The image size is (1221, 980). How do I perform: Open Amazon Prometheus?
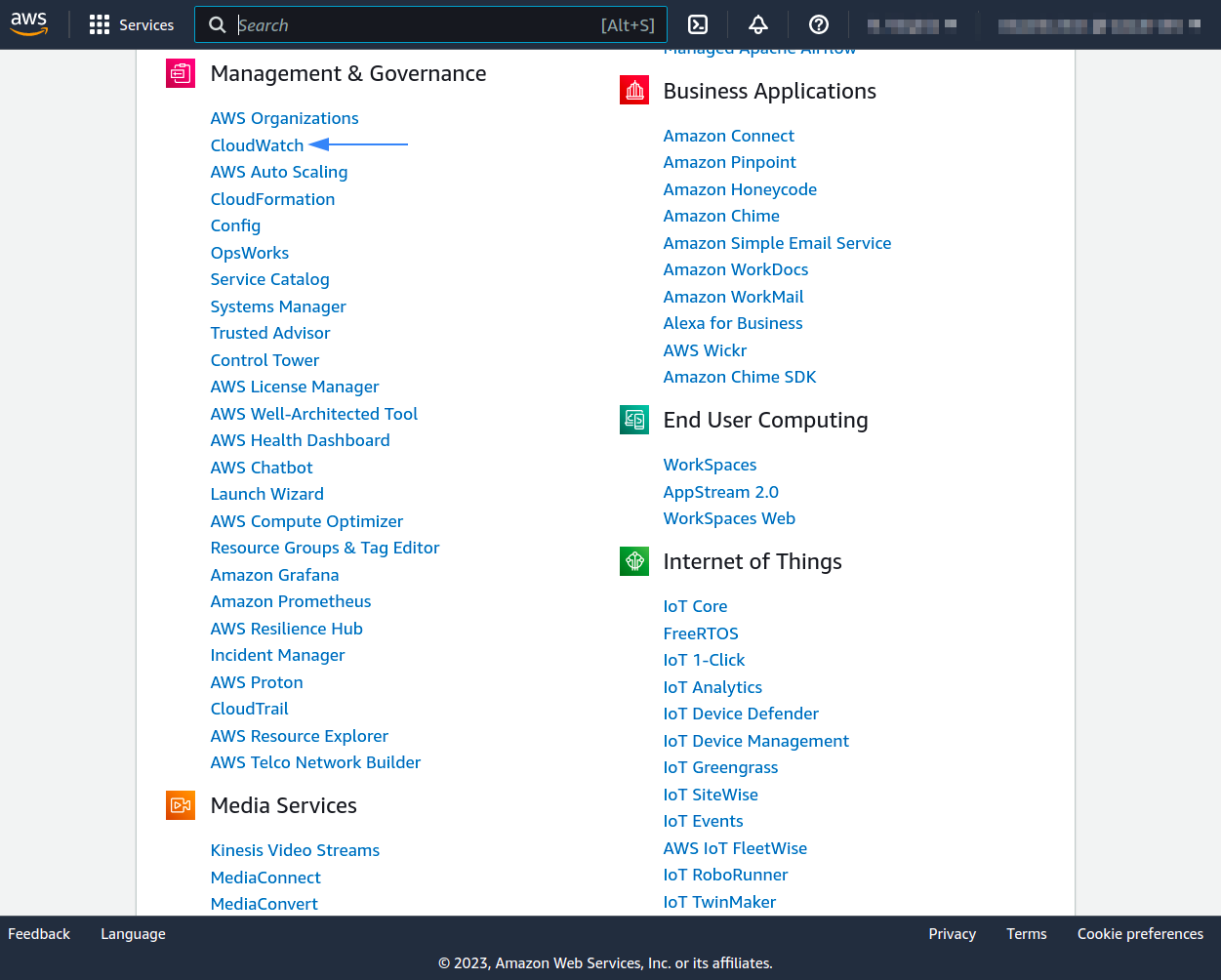(291, 601)
